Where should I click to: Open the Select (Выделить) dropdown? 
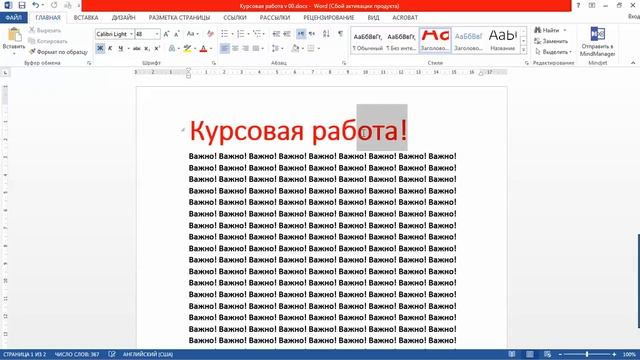(553, 52)
